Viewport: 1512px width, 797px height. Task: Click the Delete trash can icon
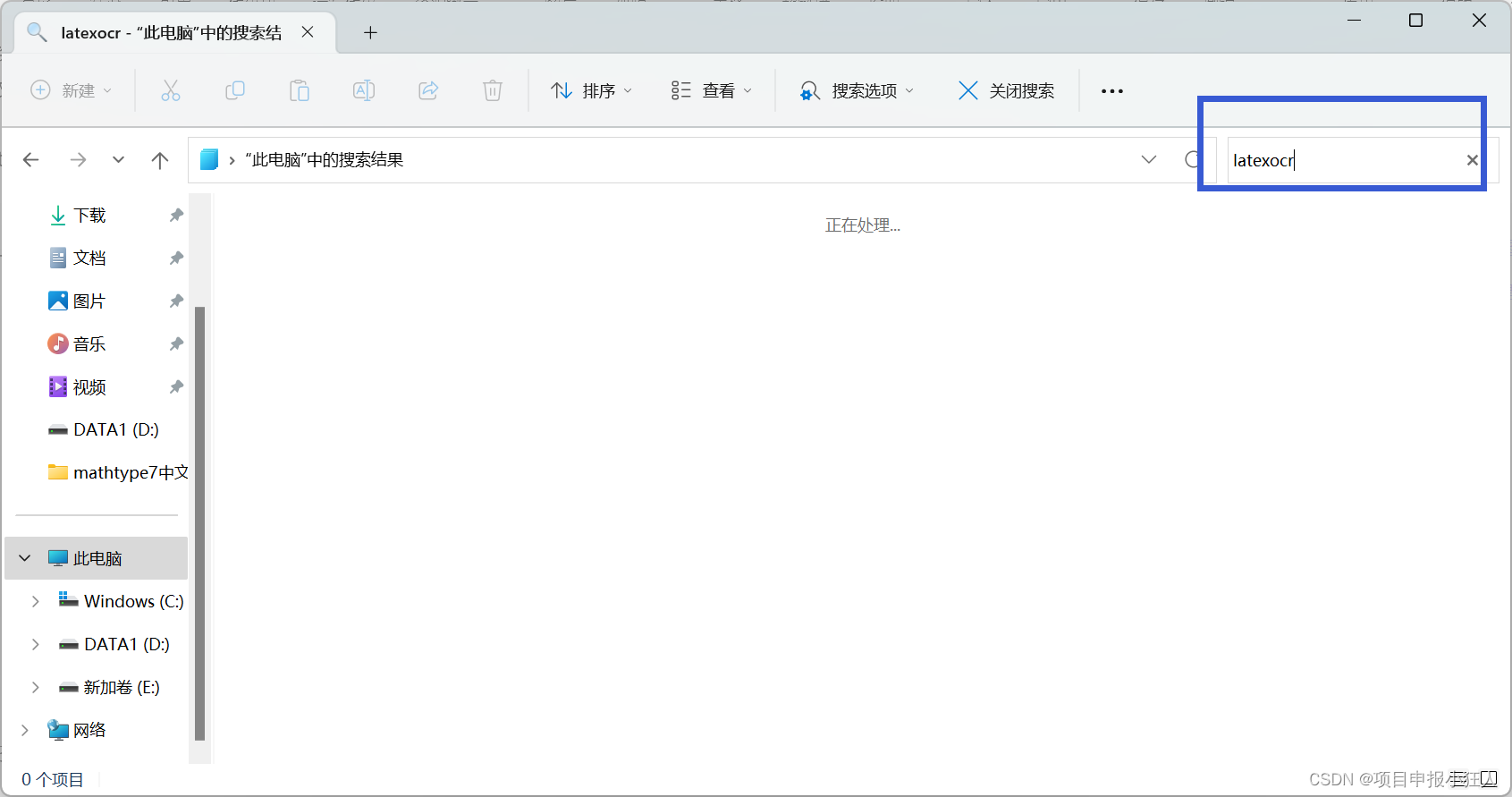[492, 90]
